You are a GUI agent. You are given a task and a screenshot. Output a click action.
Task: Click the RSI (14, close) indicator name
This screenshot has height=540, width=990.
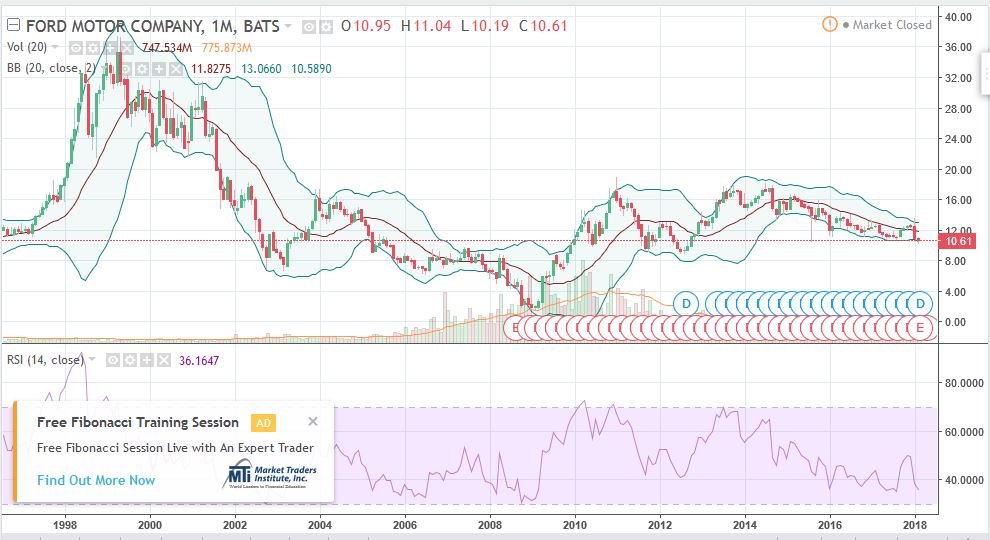click(45, 360)
